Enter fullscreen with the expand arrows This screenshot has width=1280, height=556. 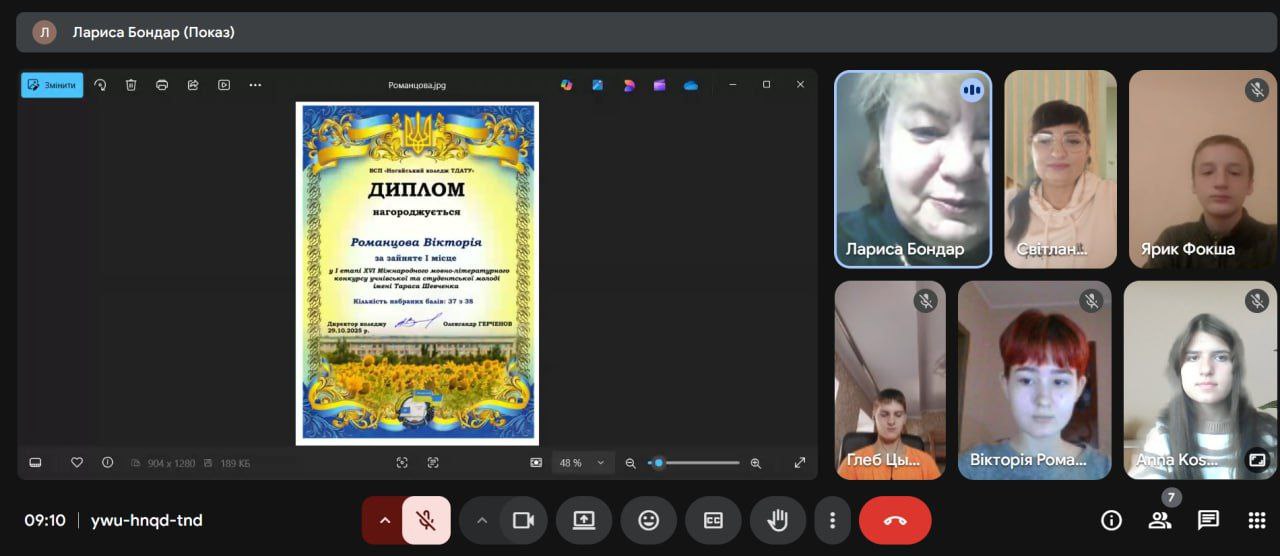800,462
